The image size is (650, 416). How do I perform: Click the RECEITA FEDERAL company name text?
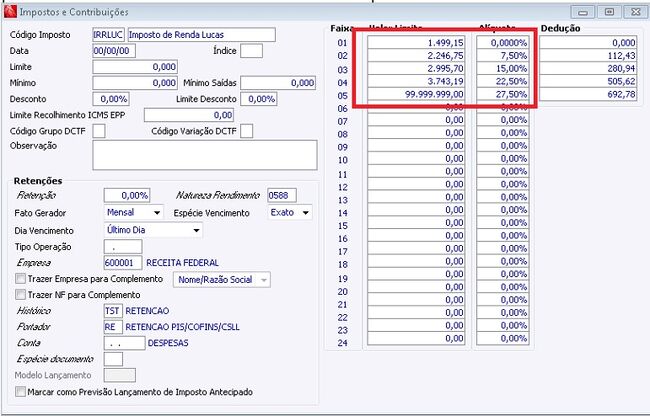pyautogui.click(x=182, y=263)
